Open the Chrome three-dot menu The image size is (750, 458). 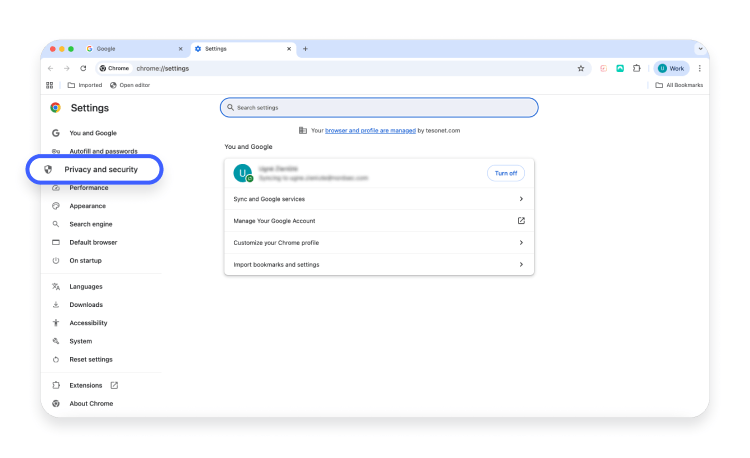coord(699,68)
